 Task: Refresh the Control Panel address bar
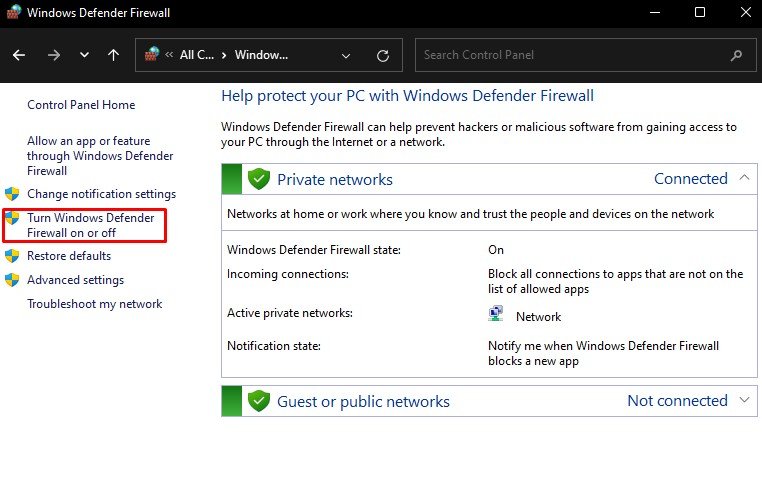pos(383,55)
